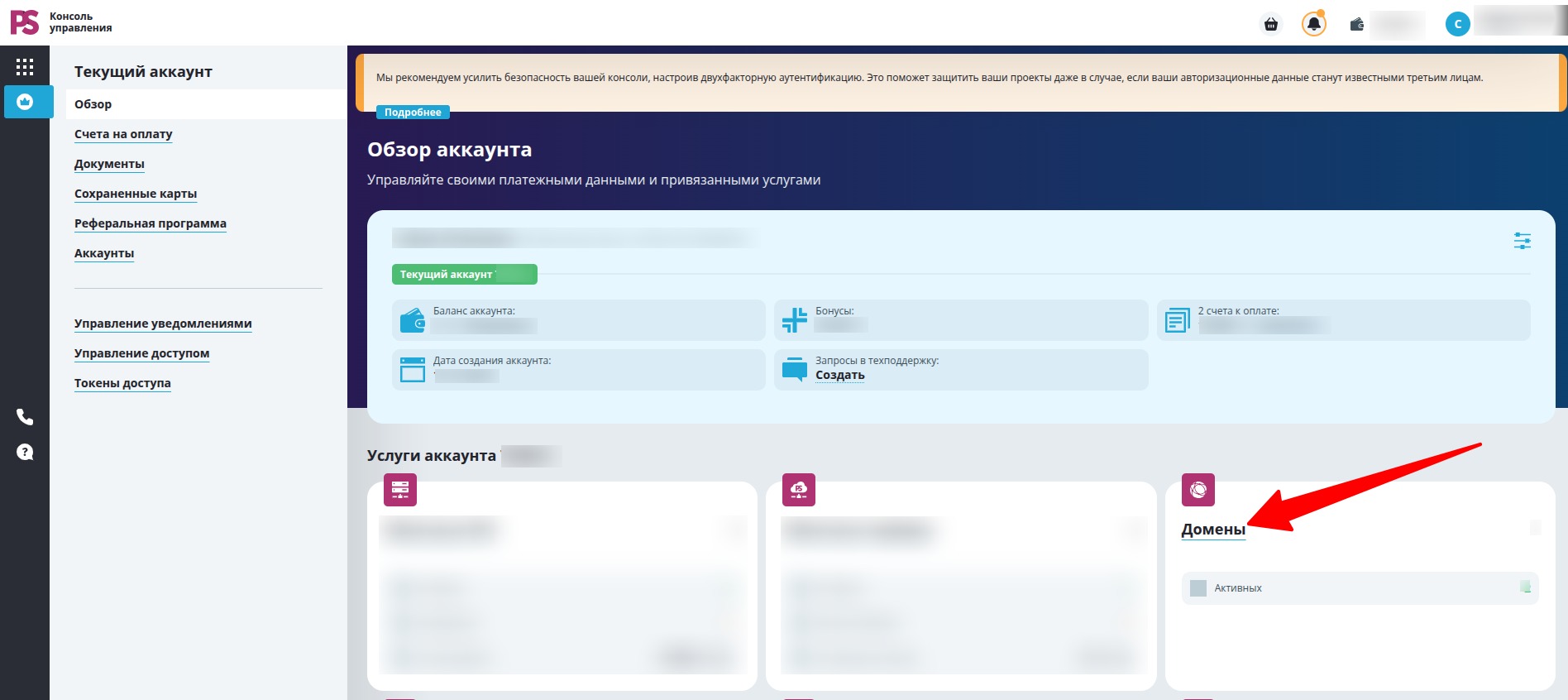Open the user avatar menu
This screenshot has height=700, width=1568.
point(1458,24)
